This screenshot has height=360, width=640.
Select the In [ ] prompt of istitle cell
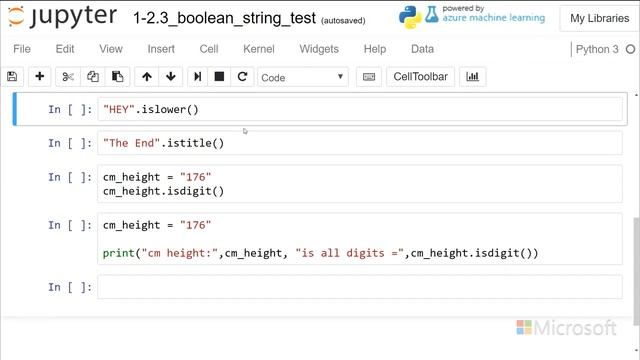(70, 143)
